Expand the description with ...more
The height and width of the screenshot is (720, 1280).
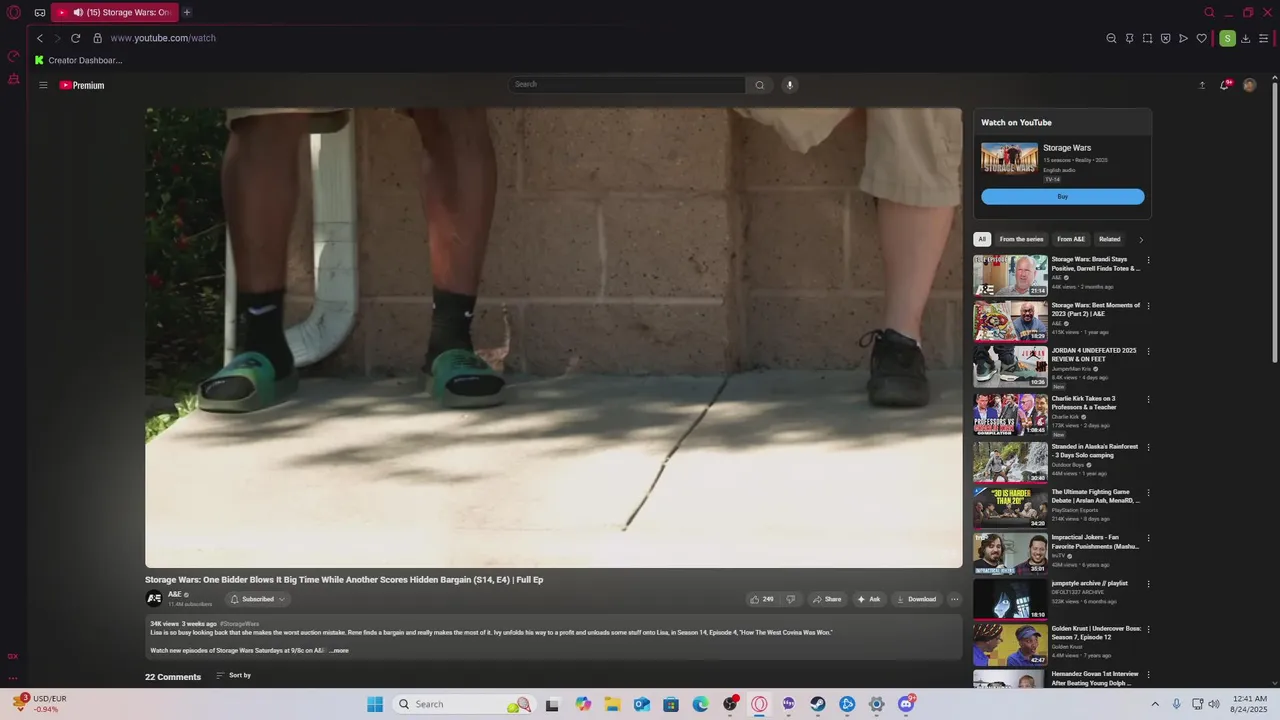(x=339, y=650)
